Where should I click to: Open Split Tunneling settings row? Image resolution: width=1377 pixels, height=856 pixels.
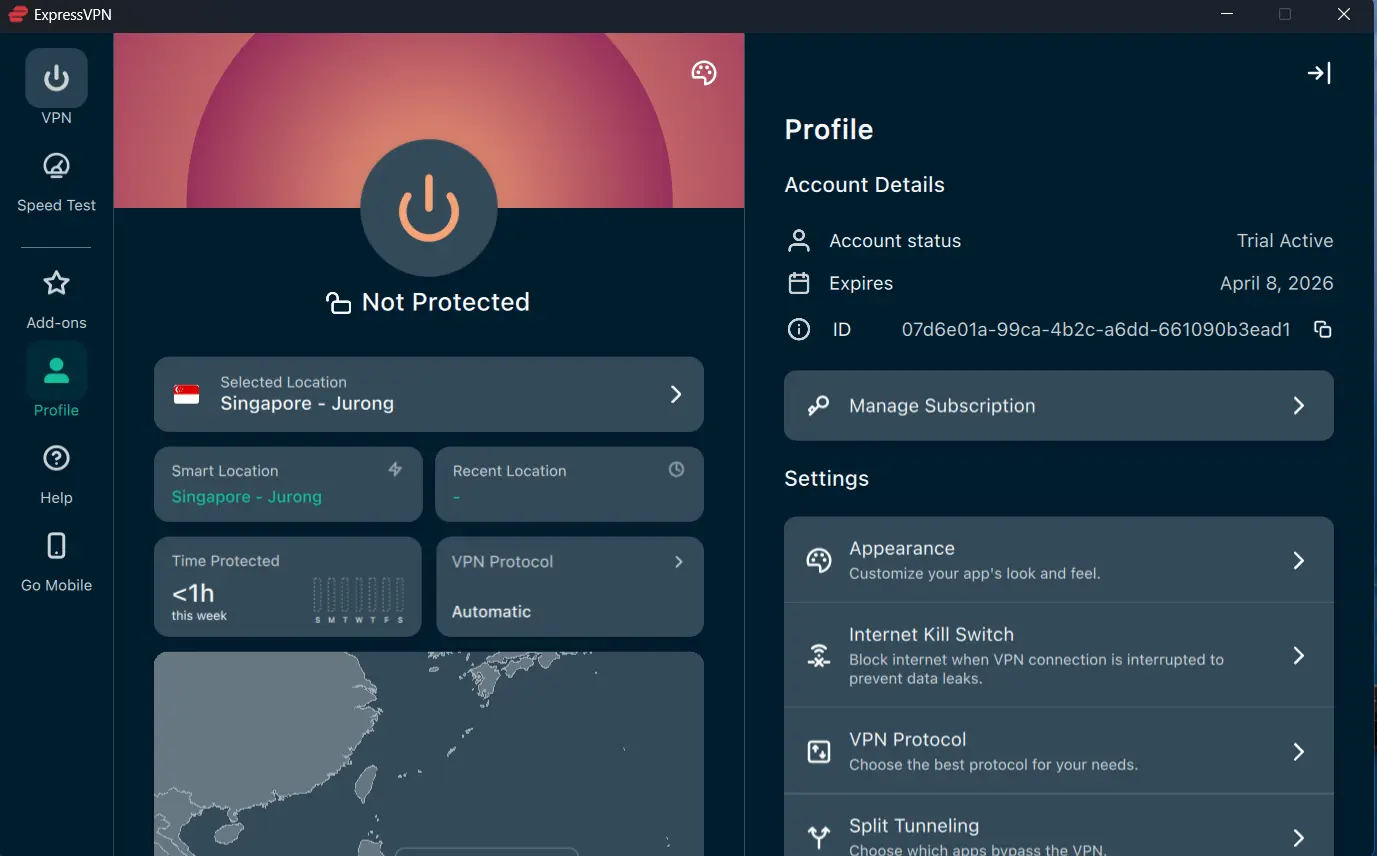pos(1059,826)
